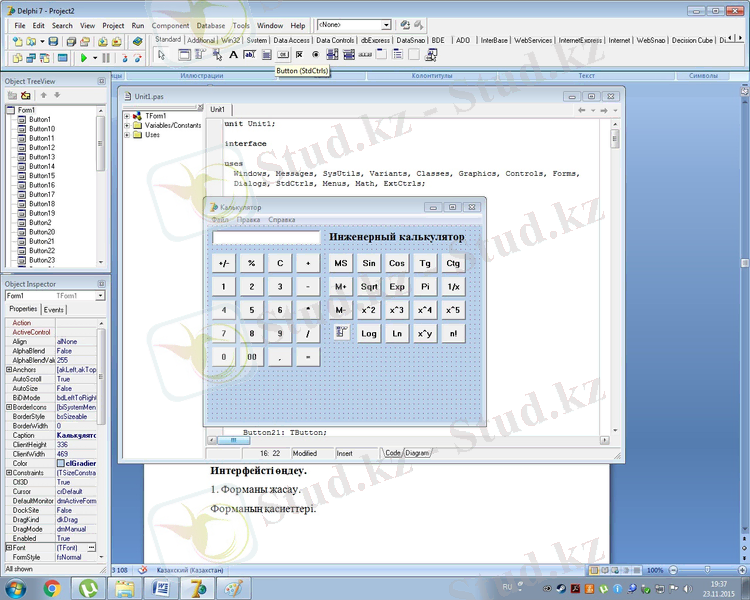Open the <None> desktop layout combo box
Image resolution: width=750 pixels, height=600 pixels.
coord(354,25)
